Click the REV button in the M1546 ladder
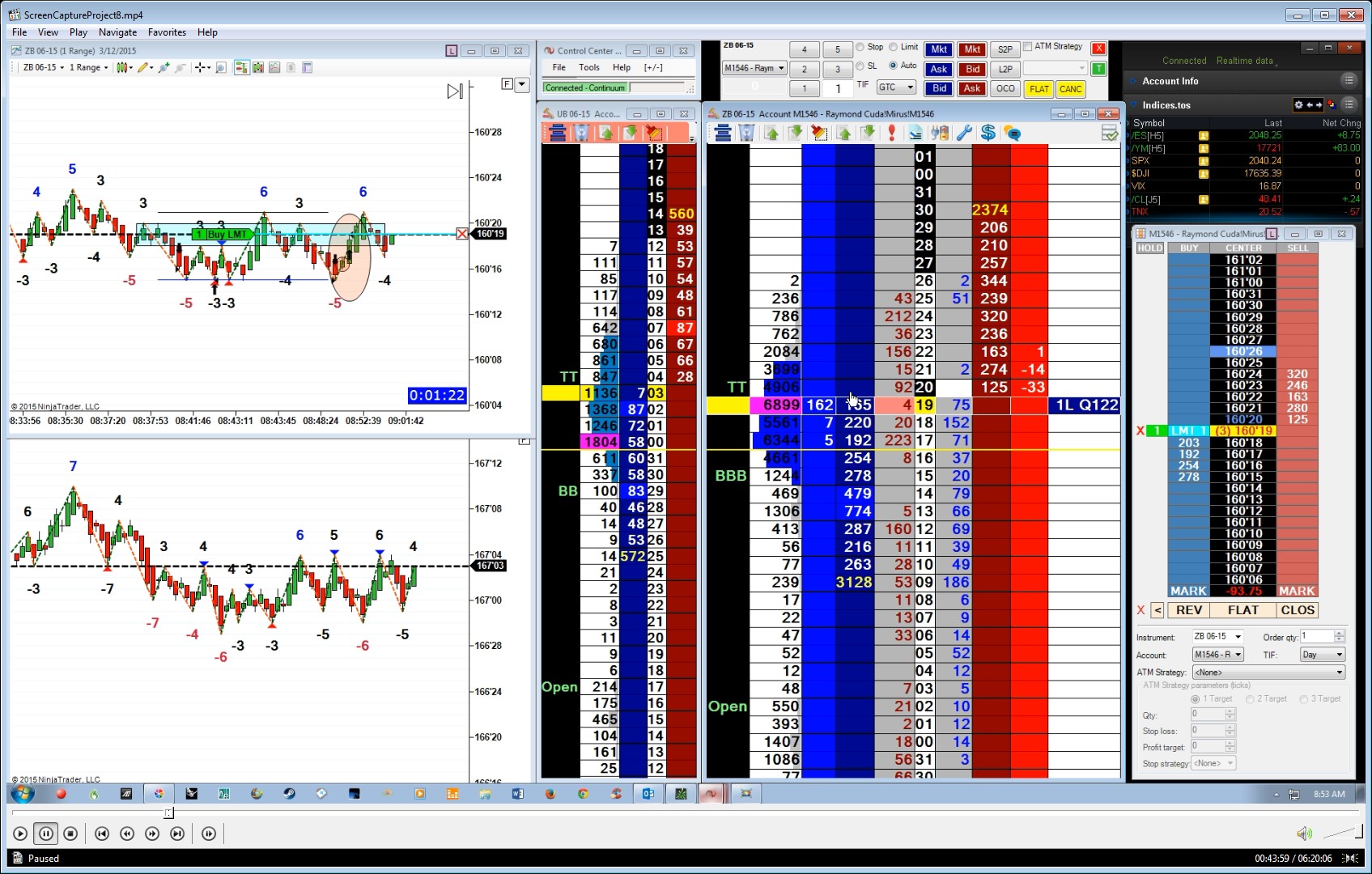 [1189, 610]
